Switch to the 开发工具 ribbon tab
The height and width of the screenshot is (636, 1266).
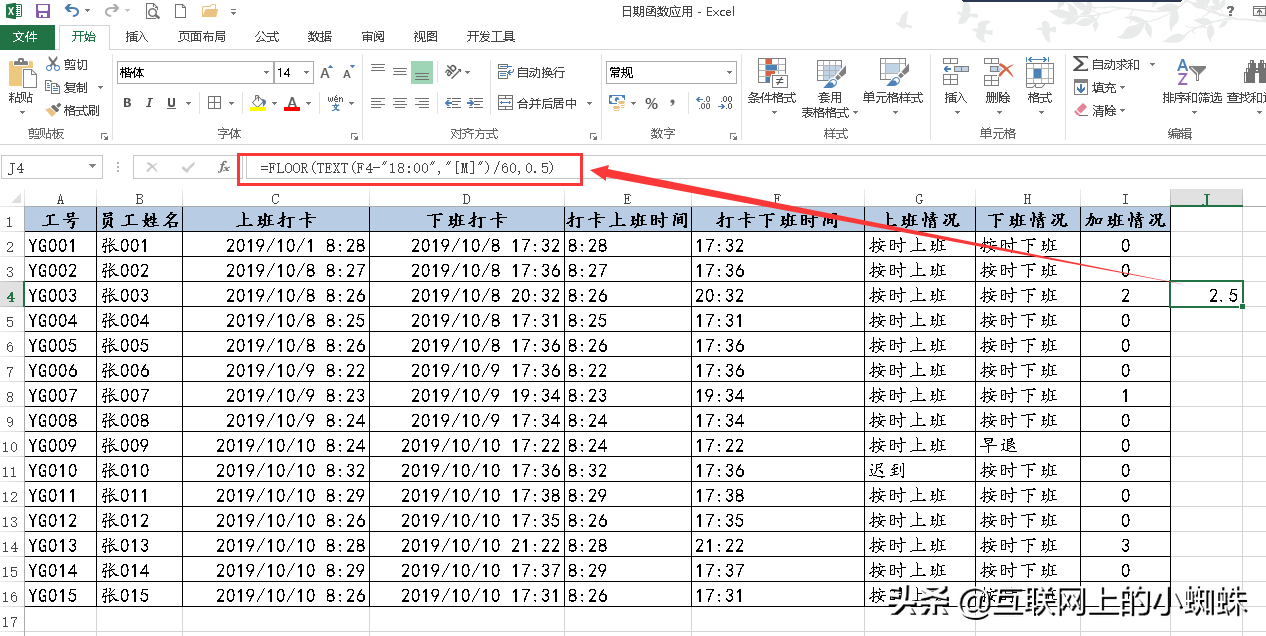pyautogui.click(x=491, y=37)
